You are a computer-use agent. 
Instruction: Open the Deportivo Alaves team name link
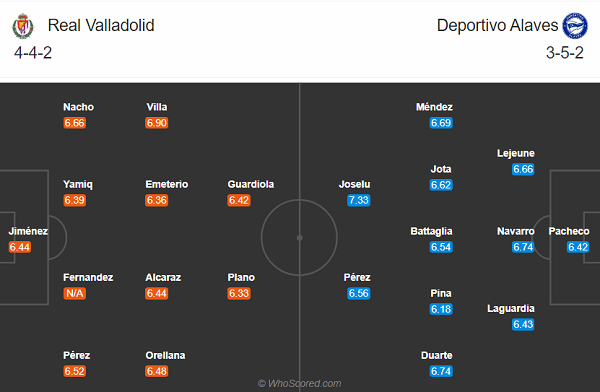tap(497, 26)
